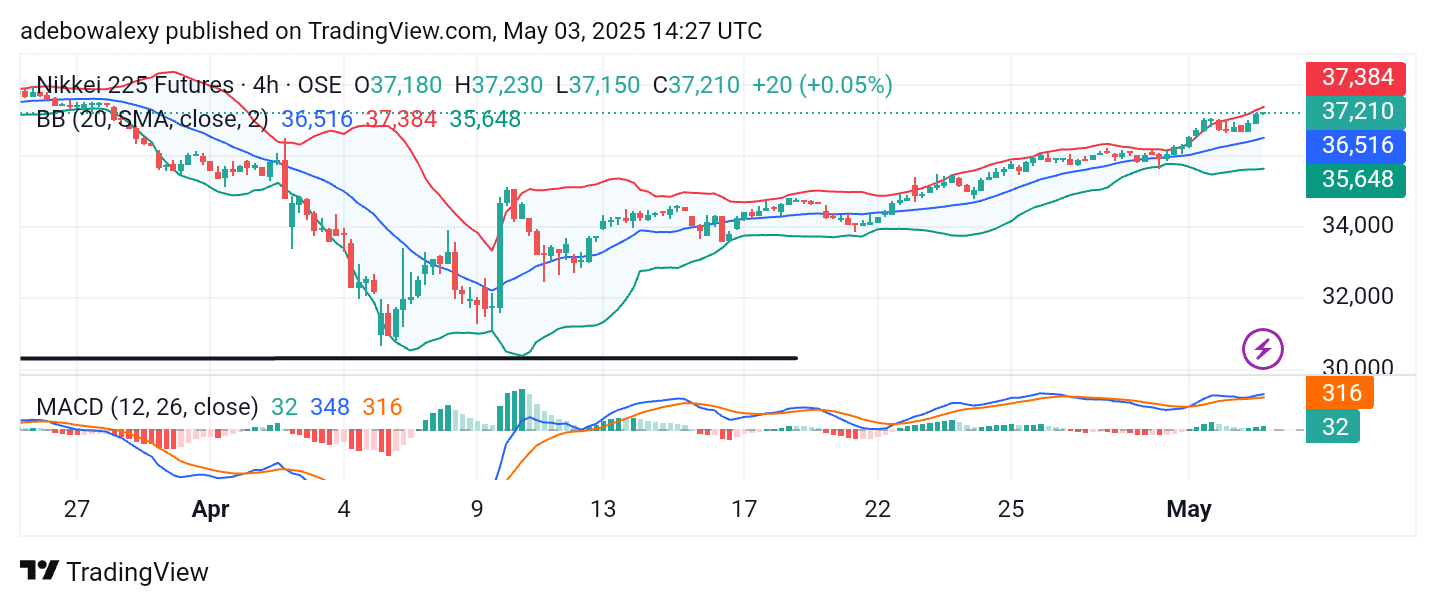
Task: Click the C37,210 close value in header
Action: [697, 85]
